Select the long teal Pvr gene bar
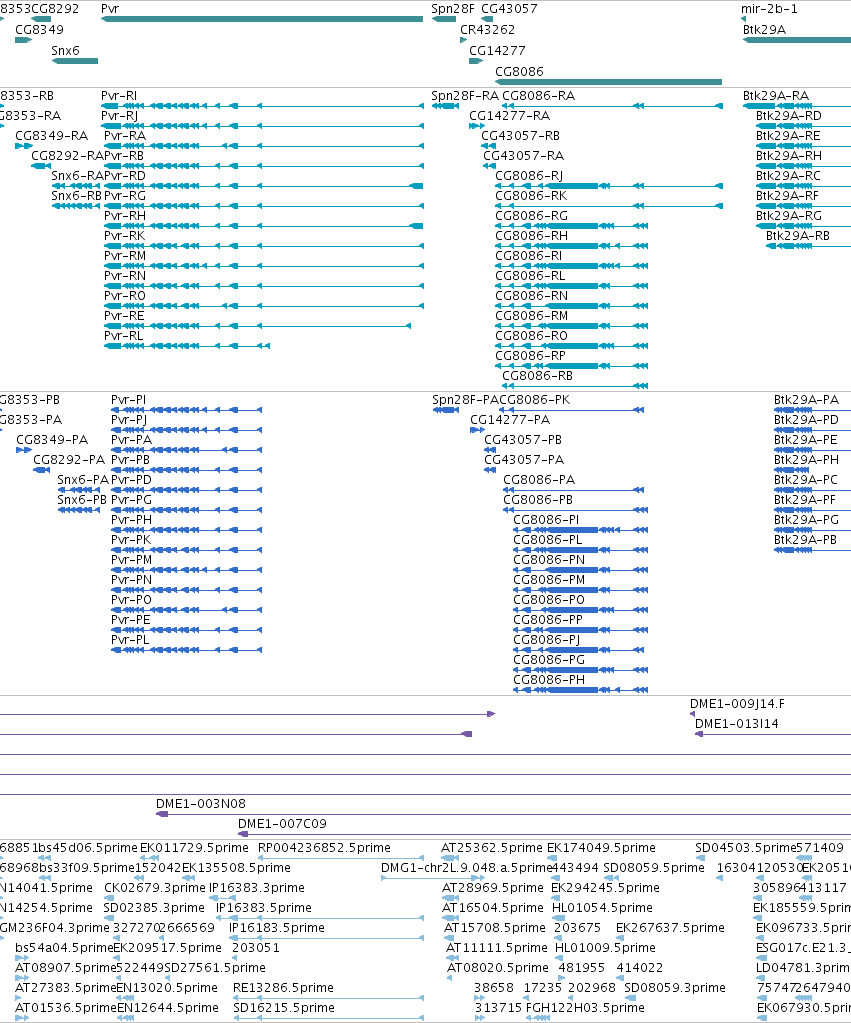This screenshot has width=851, height=1023. pyautogui.click(x=262, y=19)
